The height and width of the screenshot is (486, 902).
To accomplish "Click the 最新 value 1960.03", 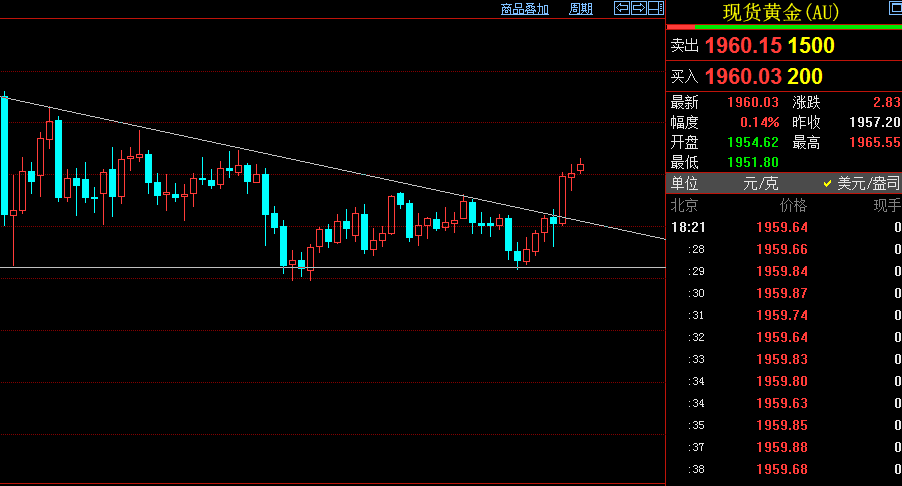I will pos(752,102).
